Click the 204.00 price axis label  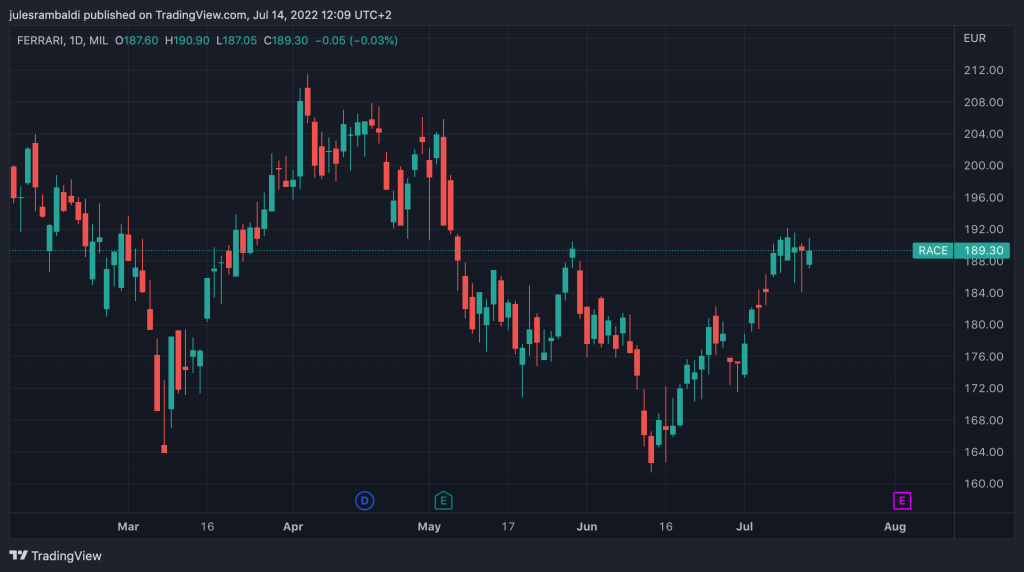point(984,134)
